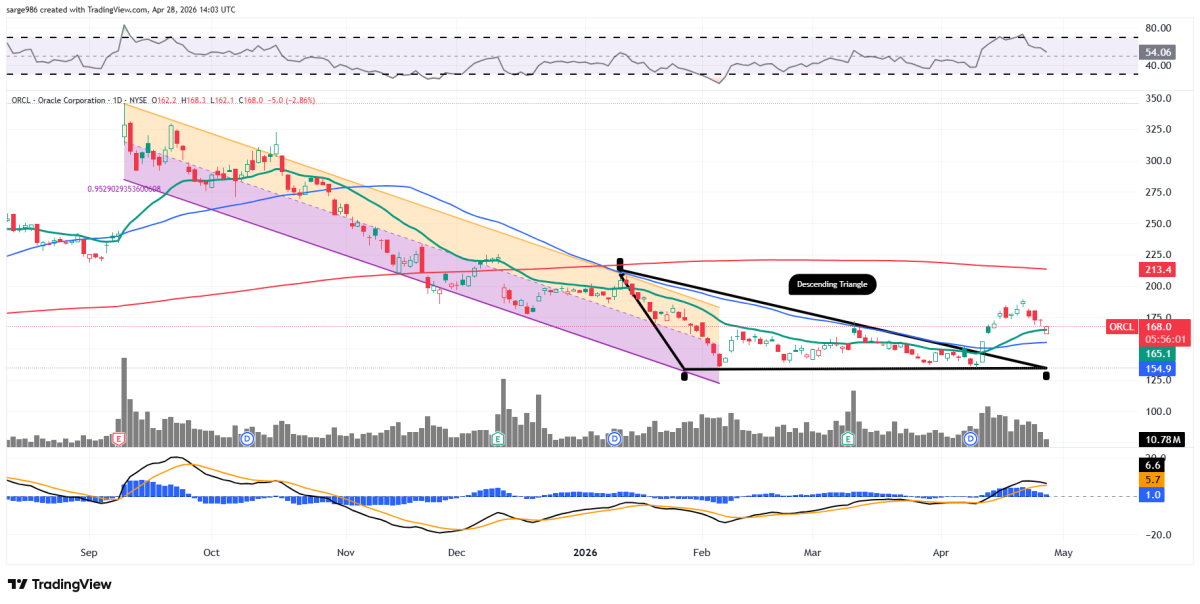Click the 10.78M volume label
1200x604 pixels.
point(1161,439)
